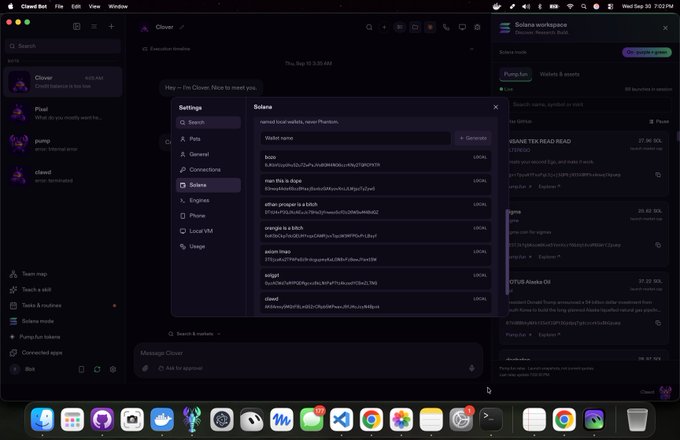
Task: Switch to the Pump.fun tab
Action: tap(516, 74)
